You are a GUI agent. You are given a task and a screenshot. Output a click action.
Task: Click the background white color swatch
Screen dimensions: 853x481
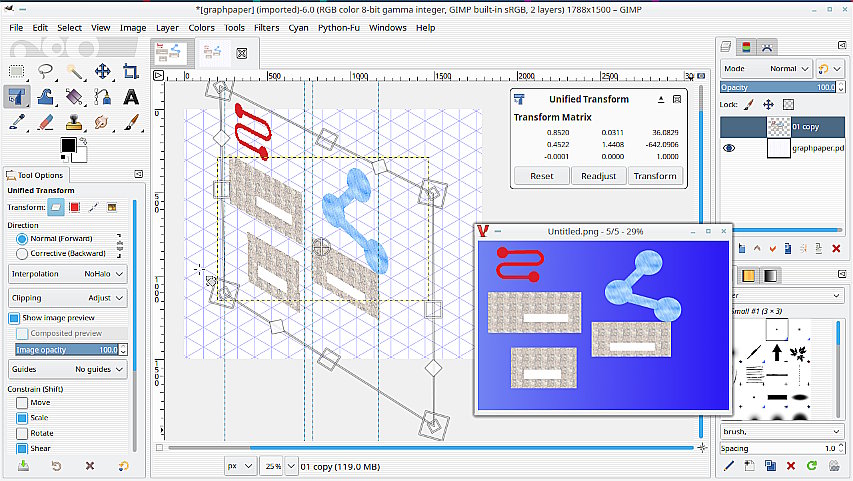(82, 157)
